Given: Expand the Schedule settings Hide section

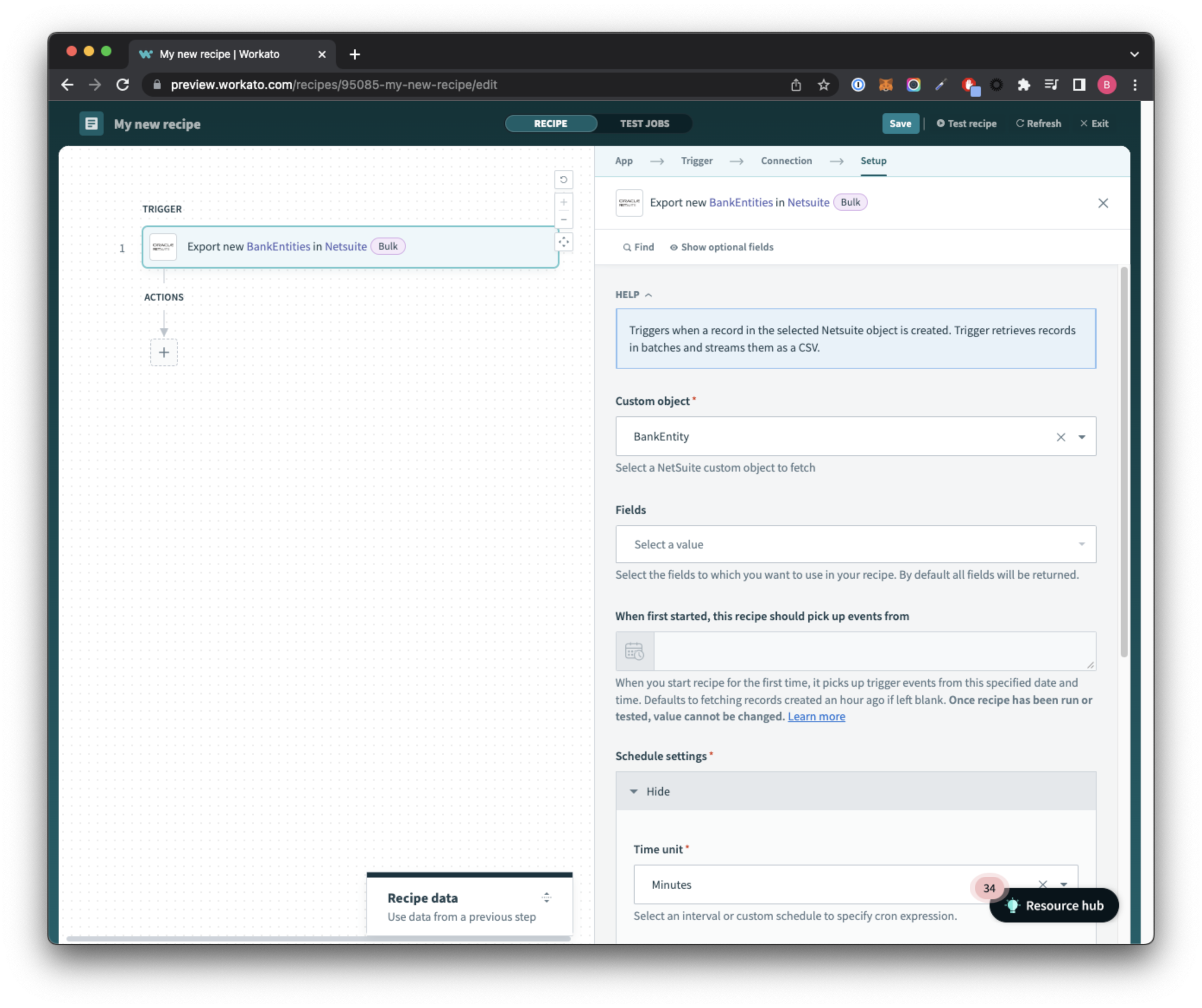Looking at the screenshot, I should pyautogui.click(x=649, y=791).
